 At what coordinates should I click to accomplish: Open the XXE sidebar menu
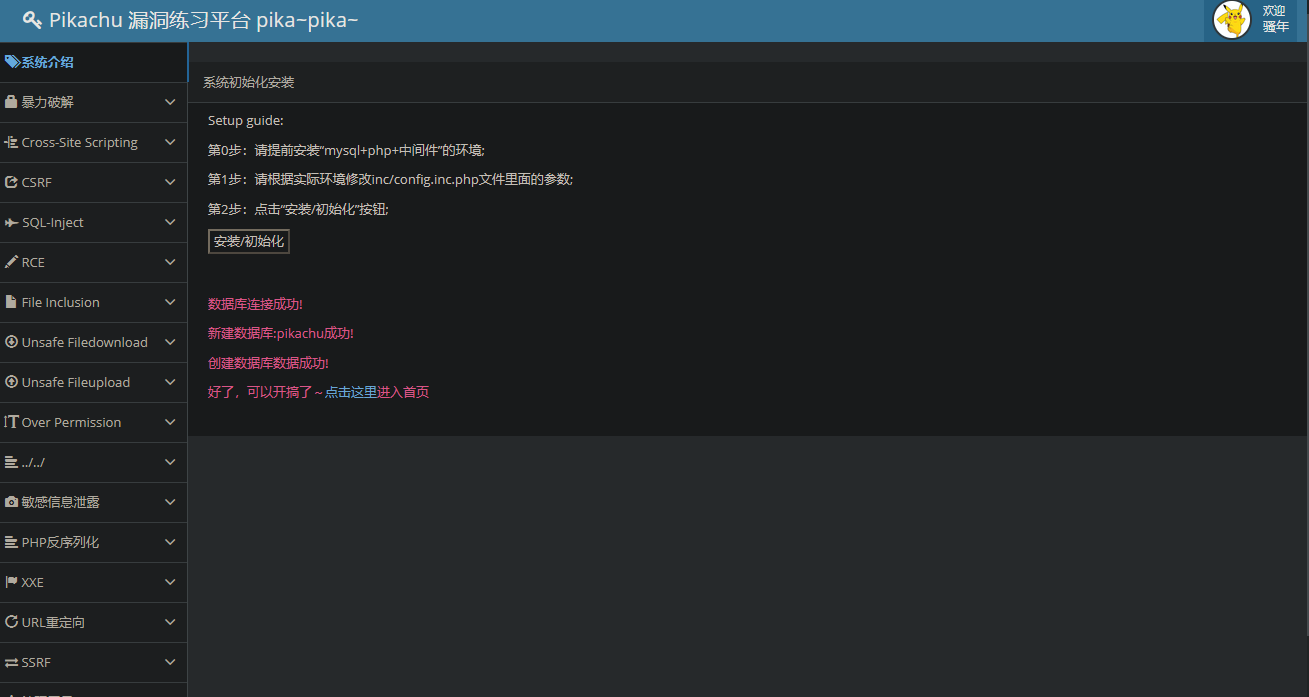(x=93, y=582)
